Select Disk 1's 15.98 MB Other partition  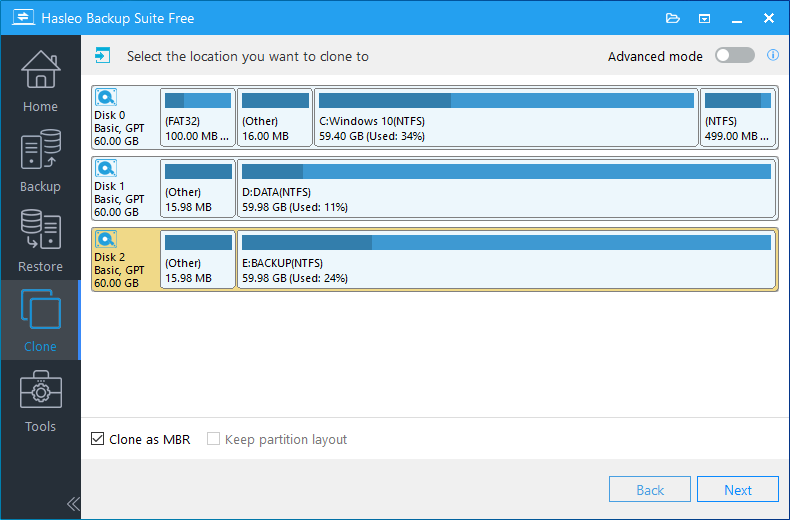(198, 188)
